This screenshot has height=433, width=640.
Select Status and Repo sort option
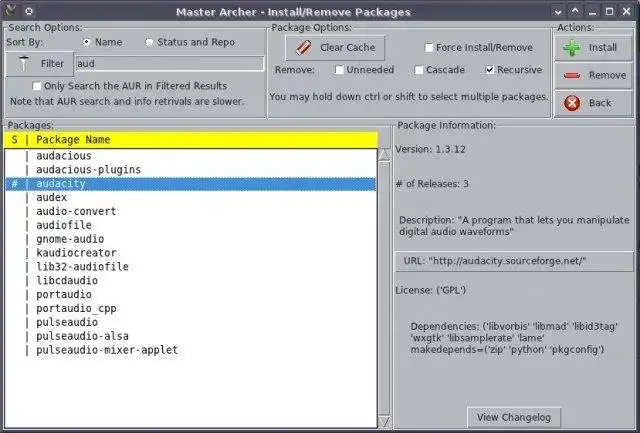[149, 42]
